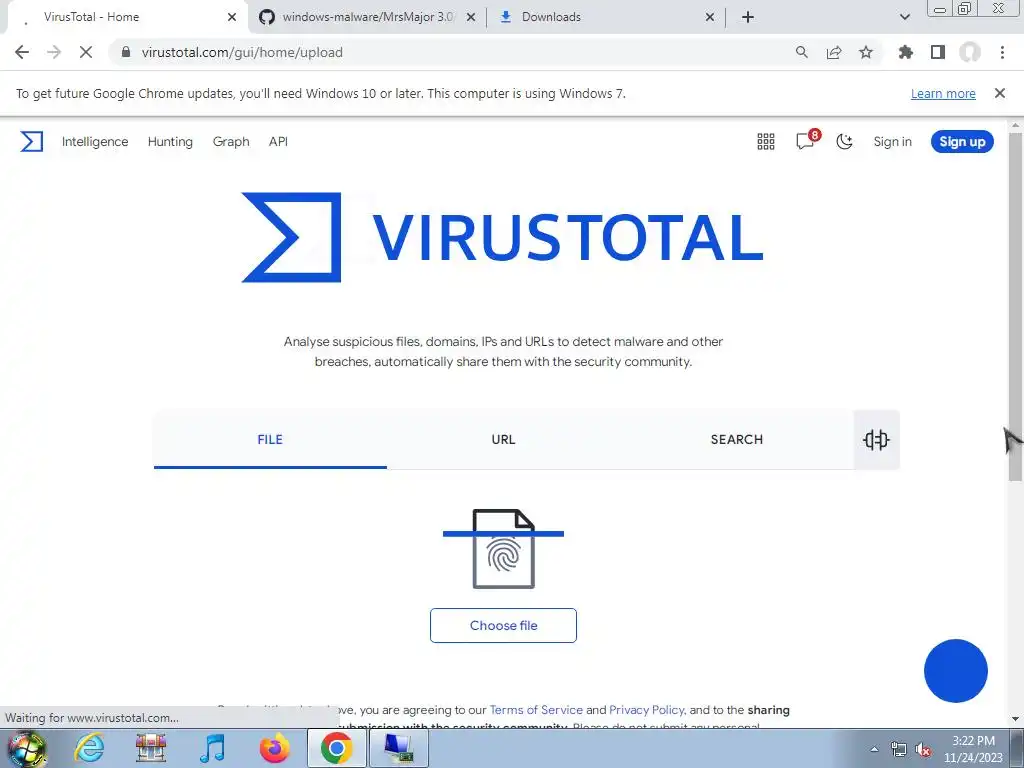Open the Privacy Policy link
Viewport: 1024px width, 768px height.
coord(647,710)
